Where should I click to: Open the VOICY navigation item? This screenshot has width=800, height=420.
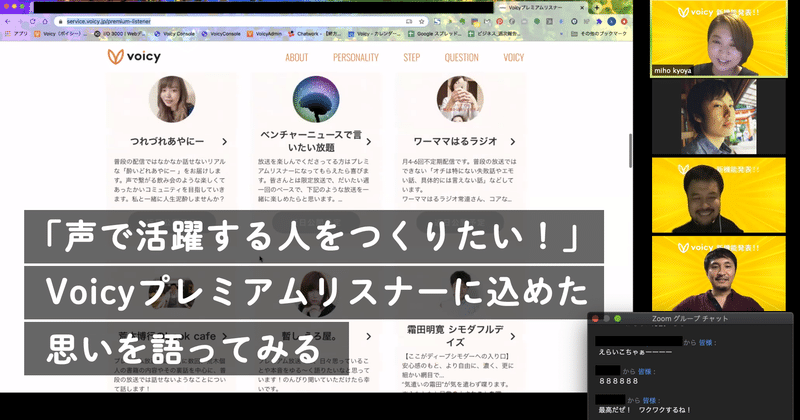(x=514, y=57)
